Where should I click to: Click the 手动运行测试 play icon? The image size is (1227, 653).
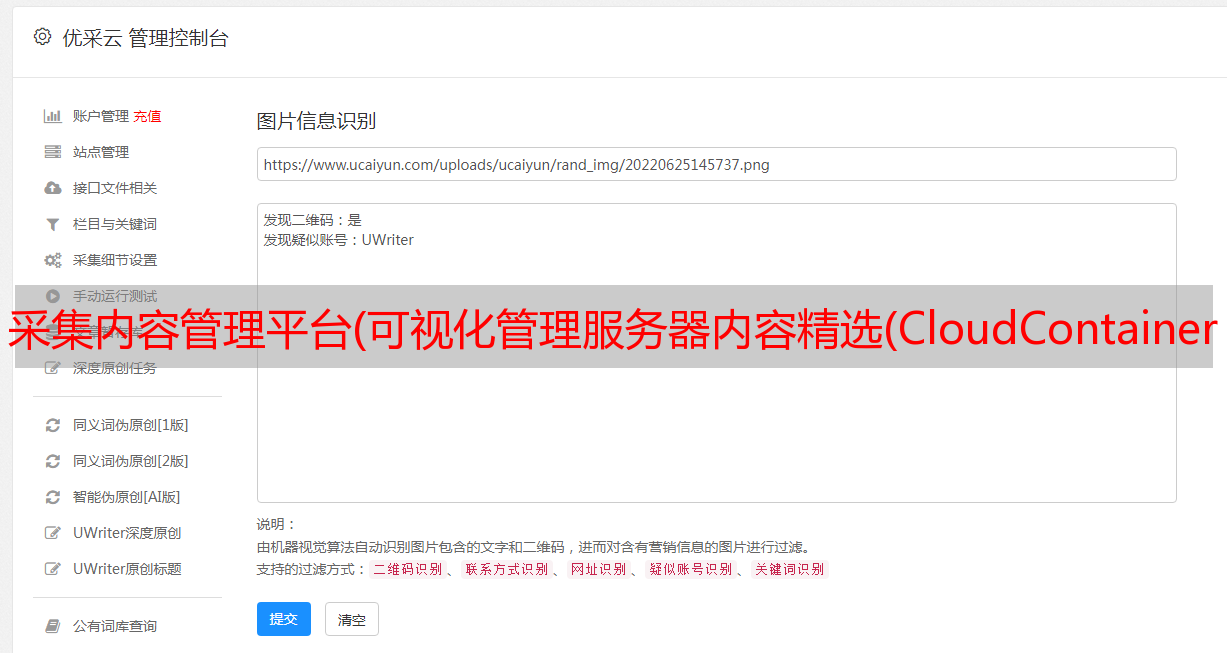53,296
